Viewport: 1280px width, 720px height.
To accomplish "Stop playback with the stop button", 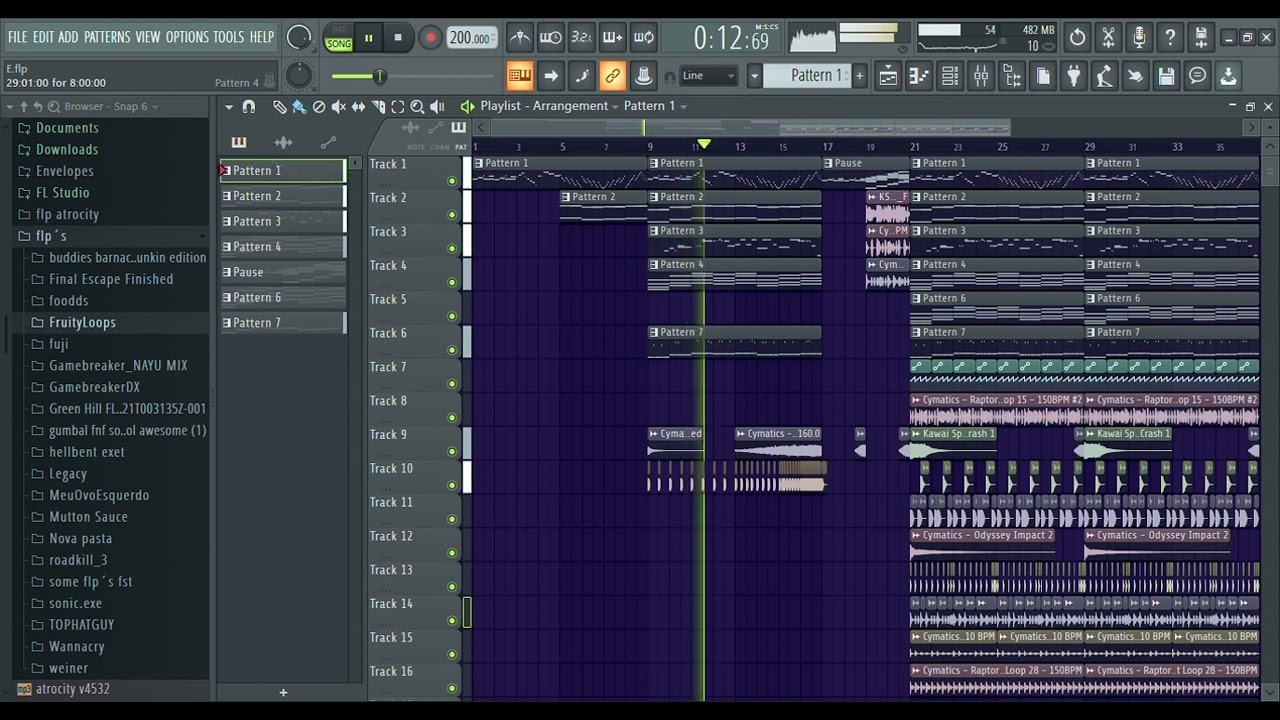I will 398,38.
